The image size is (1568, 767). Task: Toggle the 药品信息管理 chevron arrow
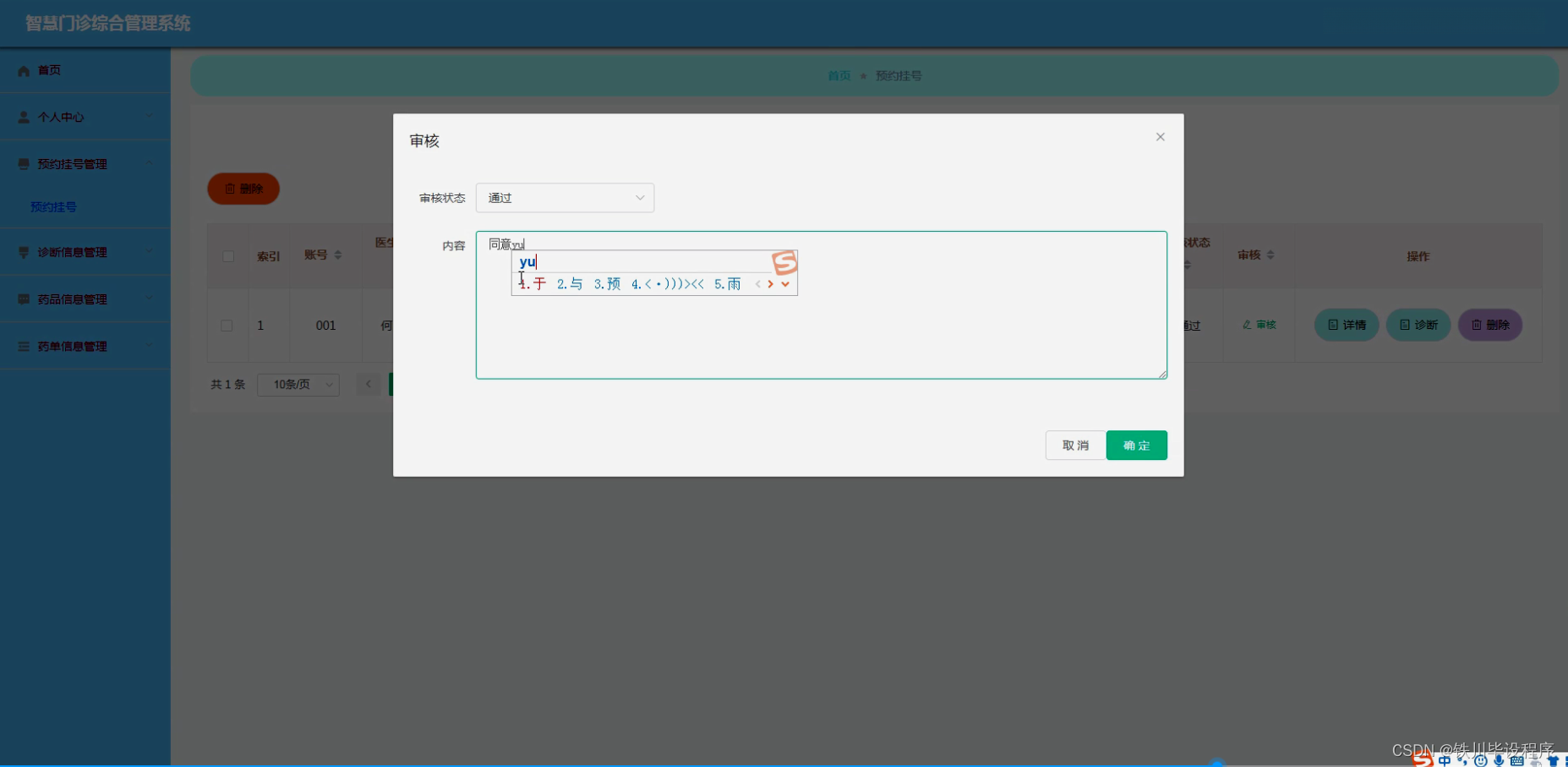150,299
